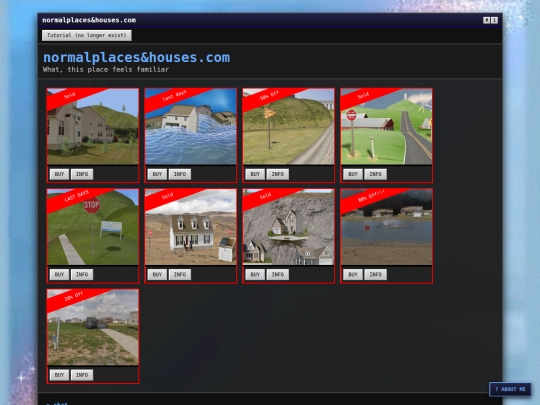Click the left window control icon in title bar
The height and width of the screenshot is (405, 540).
click(x=486, y=20)
